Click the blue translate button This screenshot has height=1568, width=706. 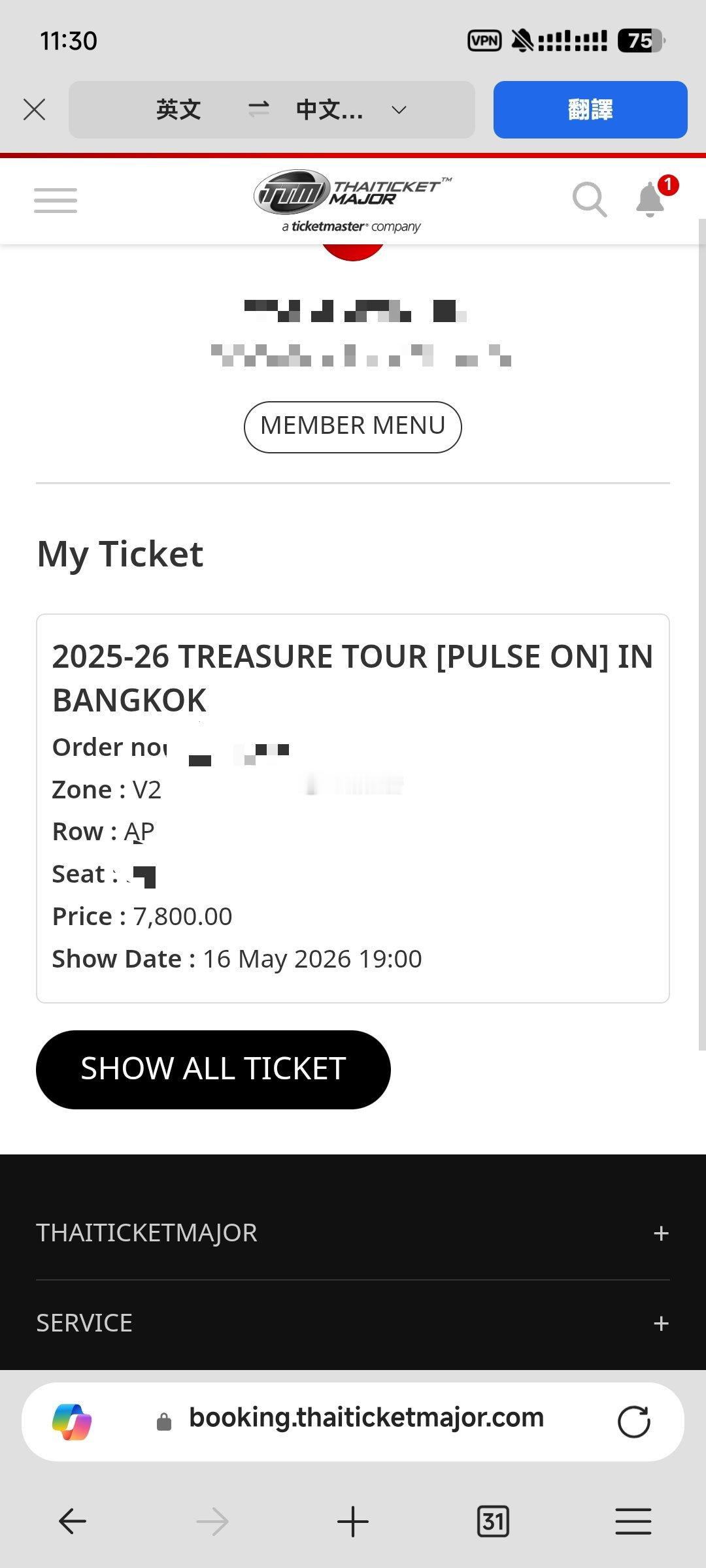tap(590, 110)
